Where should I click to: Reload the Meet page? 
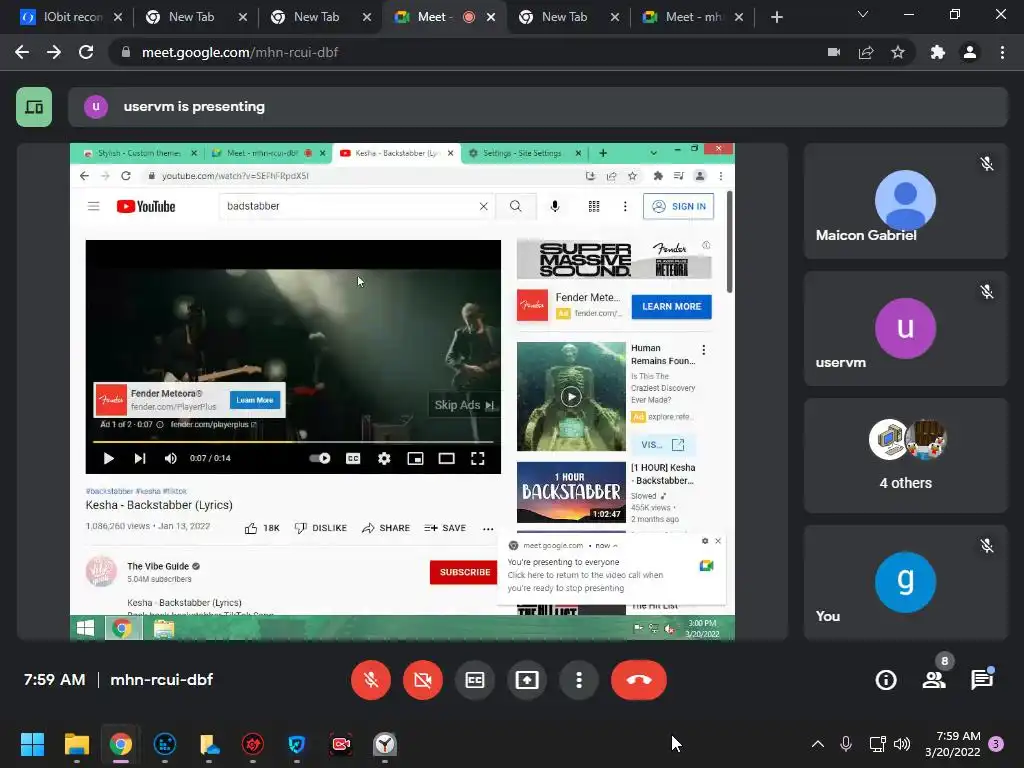[x=86, y=52]
